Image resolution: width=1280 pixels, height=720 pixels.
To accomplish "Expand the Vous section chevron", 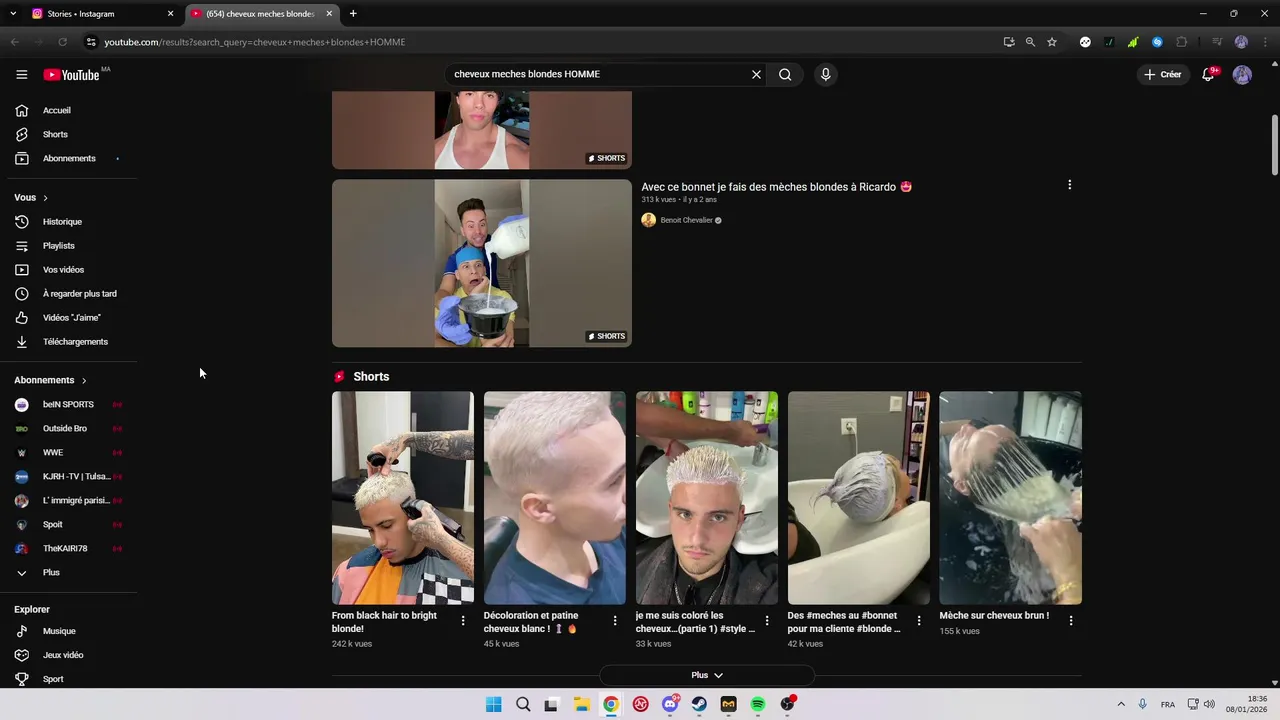I will pyautogui.click(x=45, y=198).
